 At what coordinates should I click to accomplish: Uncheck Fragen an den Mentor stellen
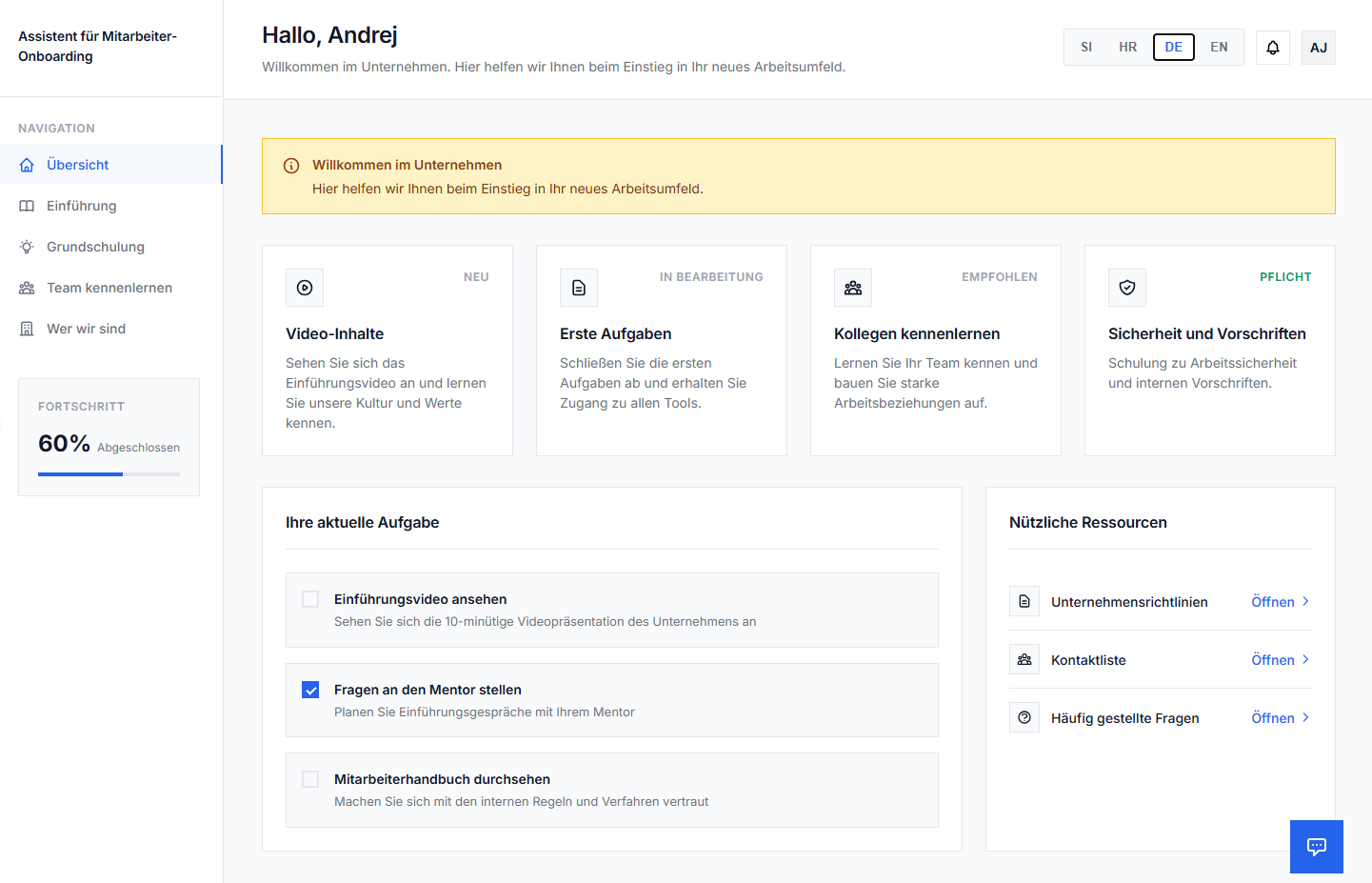coord(309,689)
